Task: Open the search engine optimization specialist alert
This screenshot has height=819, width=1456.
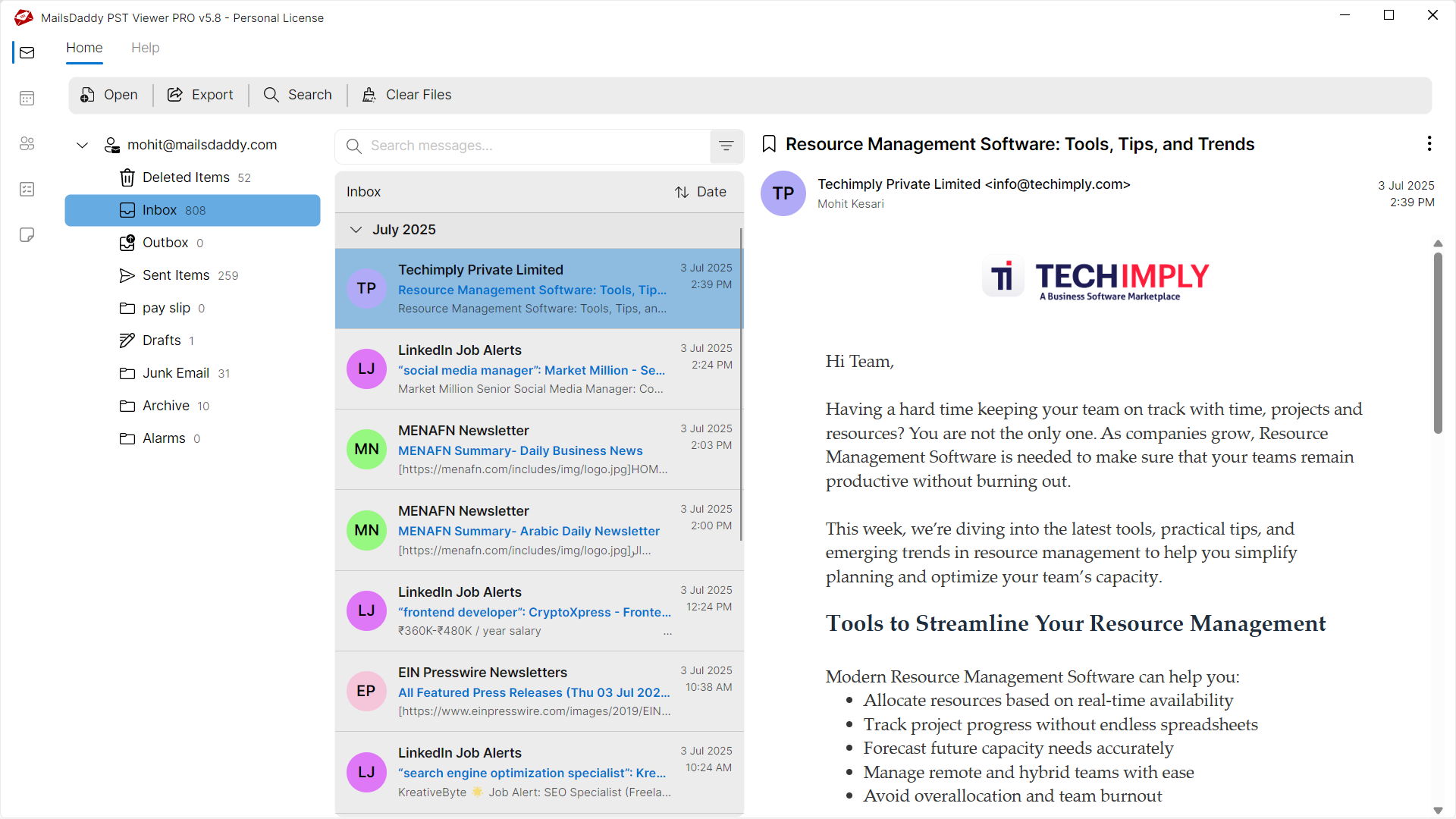Action: pyautogui.click(x=538, y=772)
